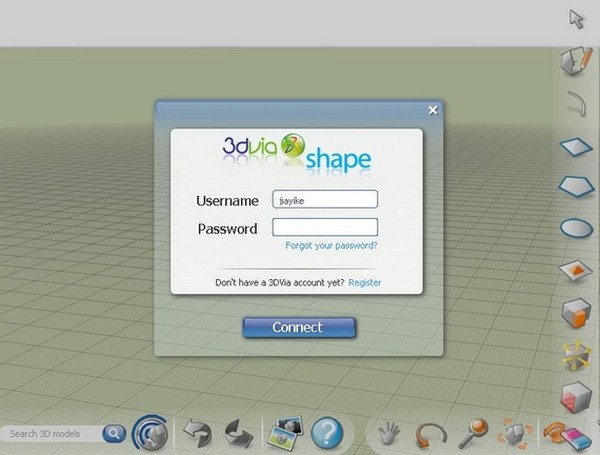The width and height of the screenshot is (600, 455).
Task: Pick the pentagon polygon tool
Action: (577, 186)
